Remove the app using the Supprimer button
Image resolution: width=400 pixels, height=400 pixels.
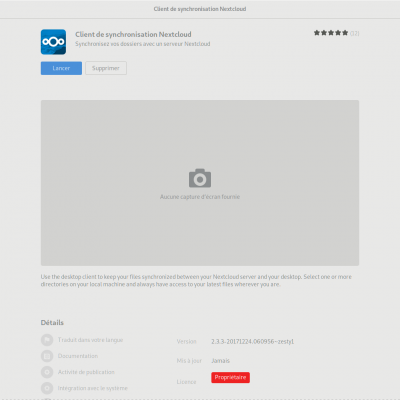(x=106, y=68)
